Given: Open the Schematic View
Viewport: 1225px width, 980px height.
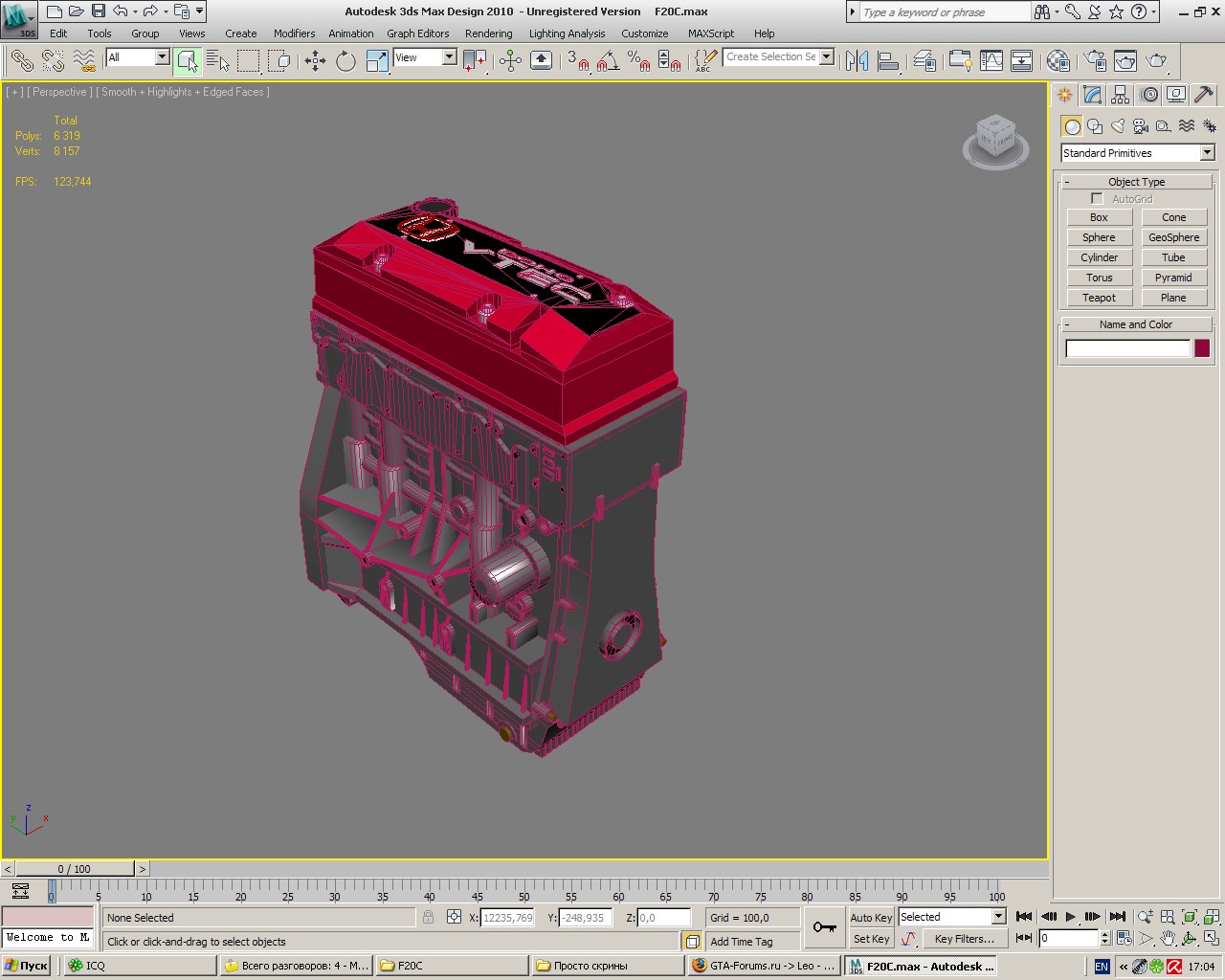Looking at the screenshot, I should tap(1022, 61).
